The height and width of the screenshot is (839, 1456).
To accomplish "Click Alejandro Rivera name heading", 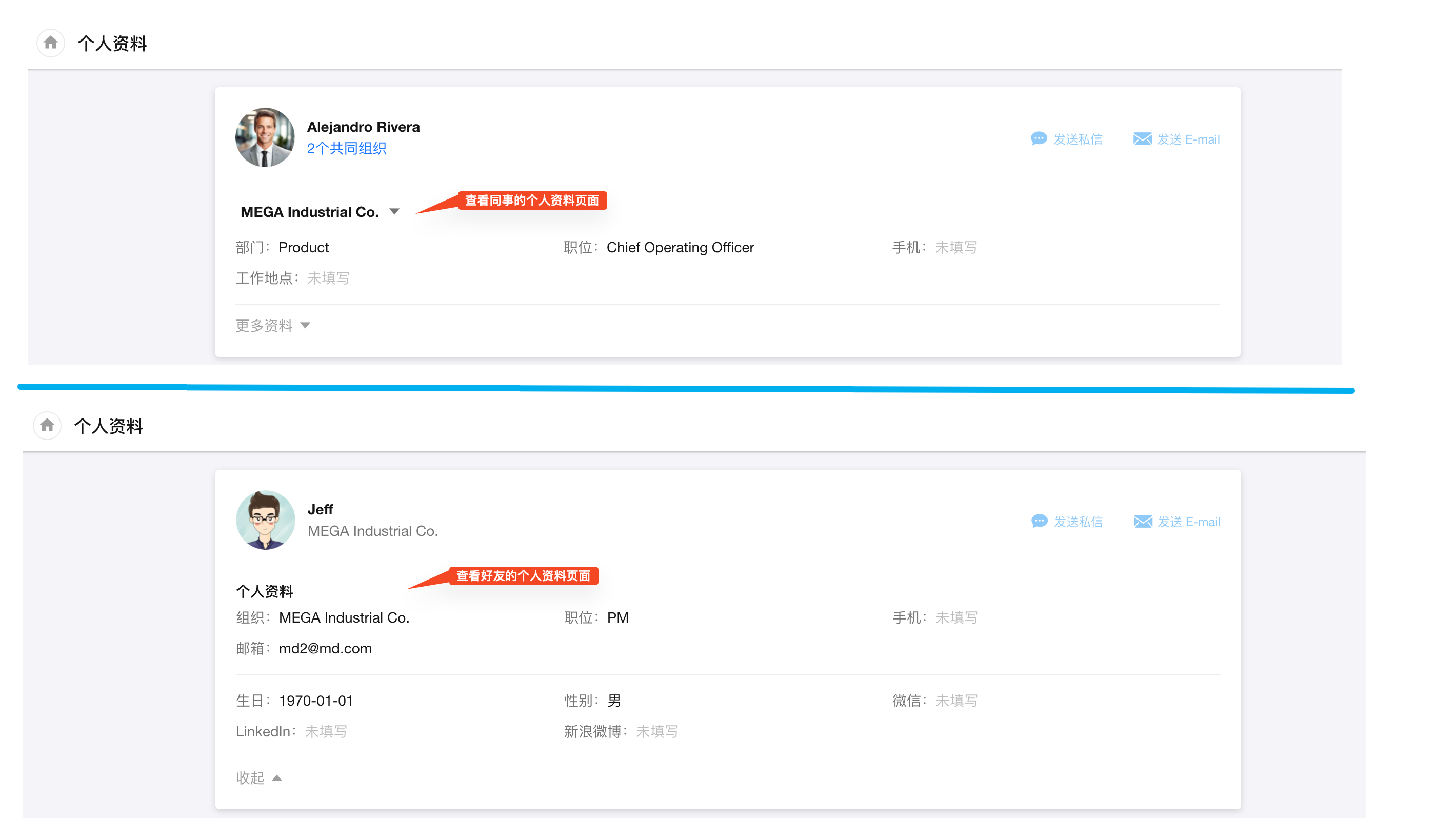I will point(363,127).
